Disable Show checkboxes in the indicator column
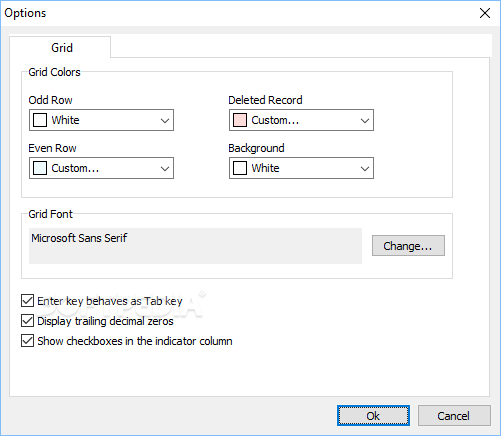 (27, 341)
